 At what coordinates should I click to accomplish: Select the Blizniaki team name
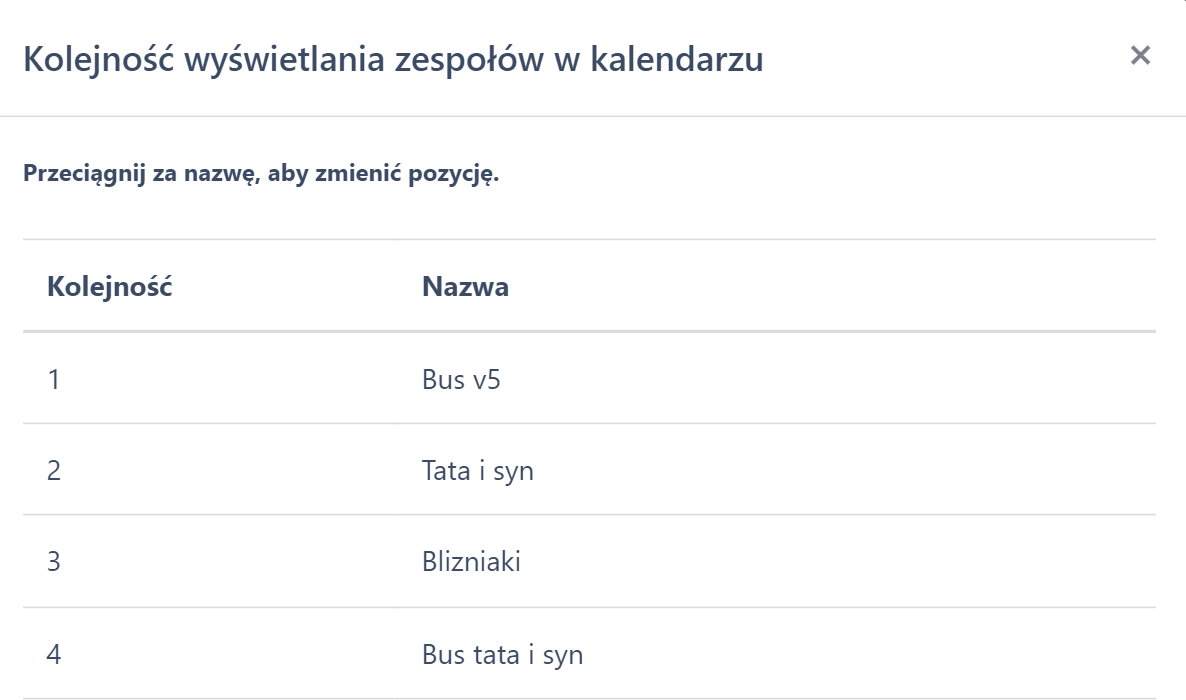pos(471,562)
